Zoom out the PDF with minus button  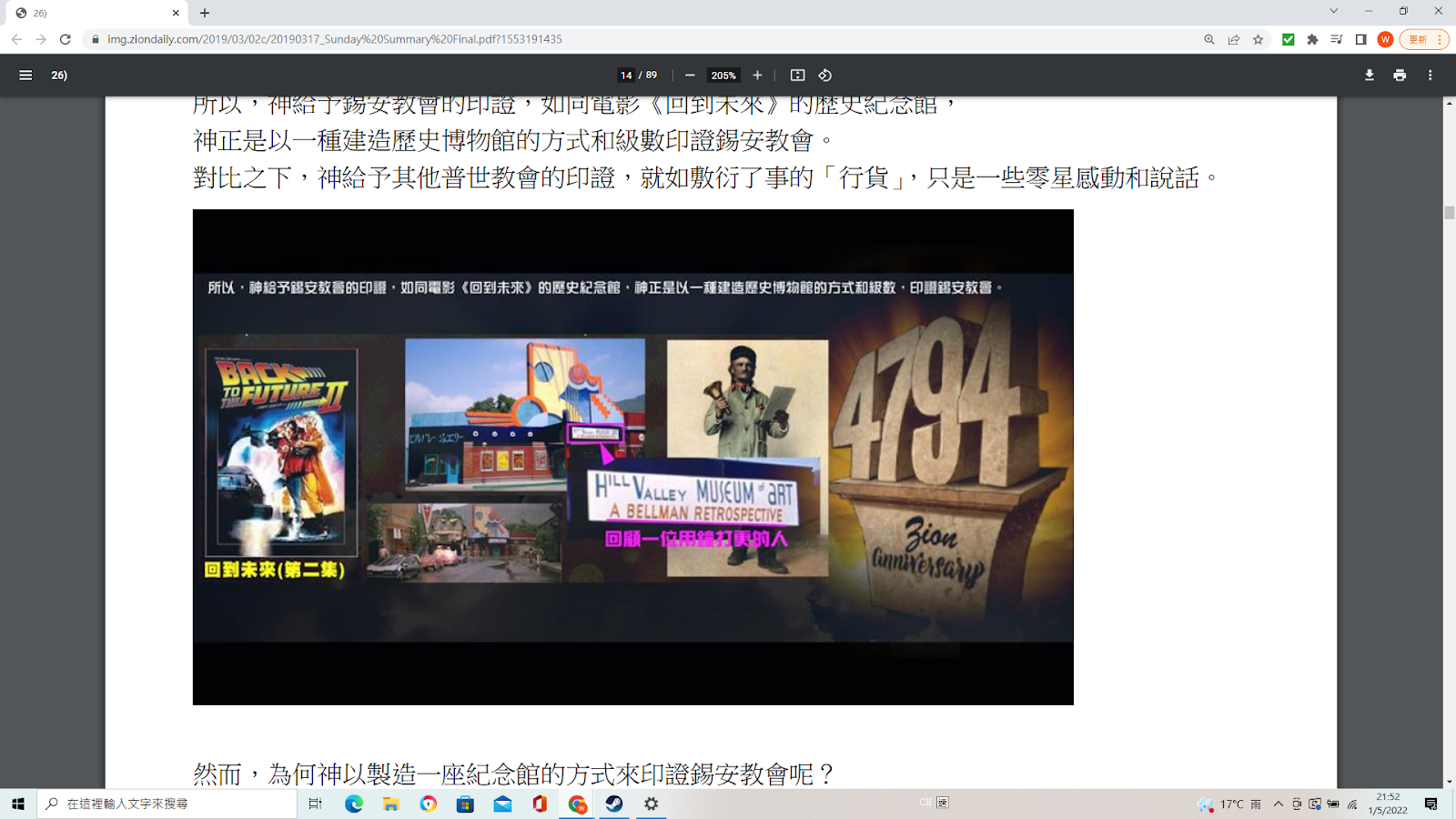pyautogui.click(x=690, y=76)
